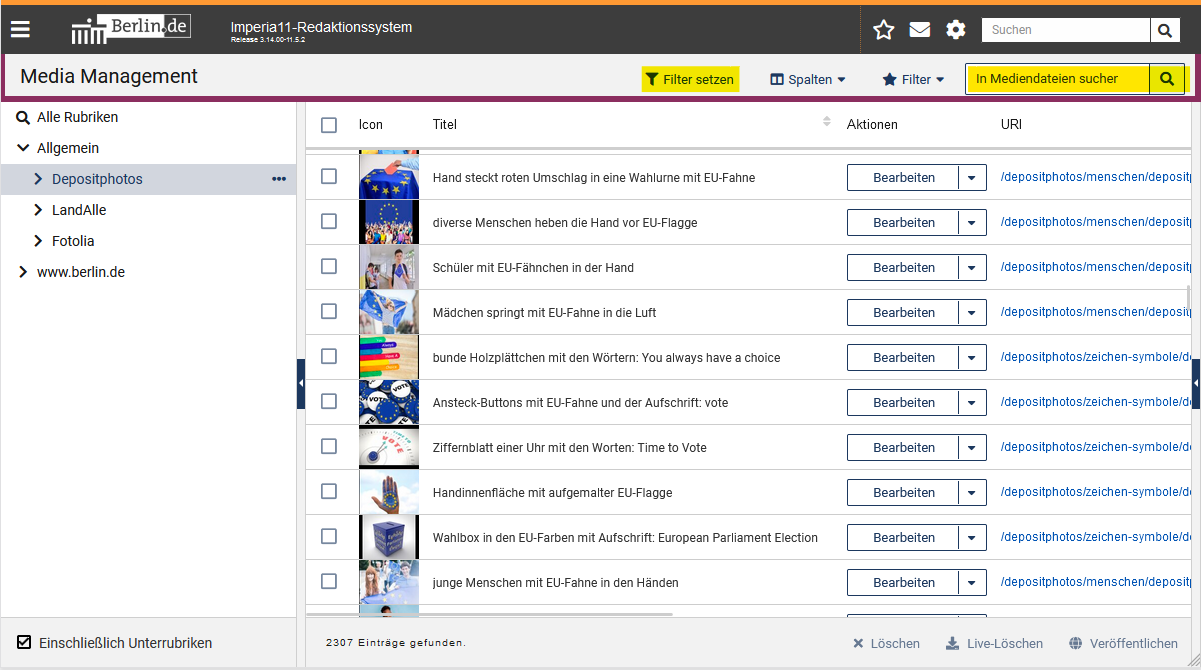Open the Depositphotos three-dot options menu

pyautogui.click(x=279, y=179)
